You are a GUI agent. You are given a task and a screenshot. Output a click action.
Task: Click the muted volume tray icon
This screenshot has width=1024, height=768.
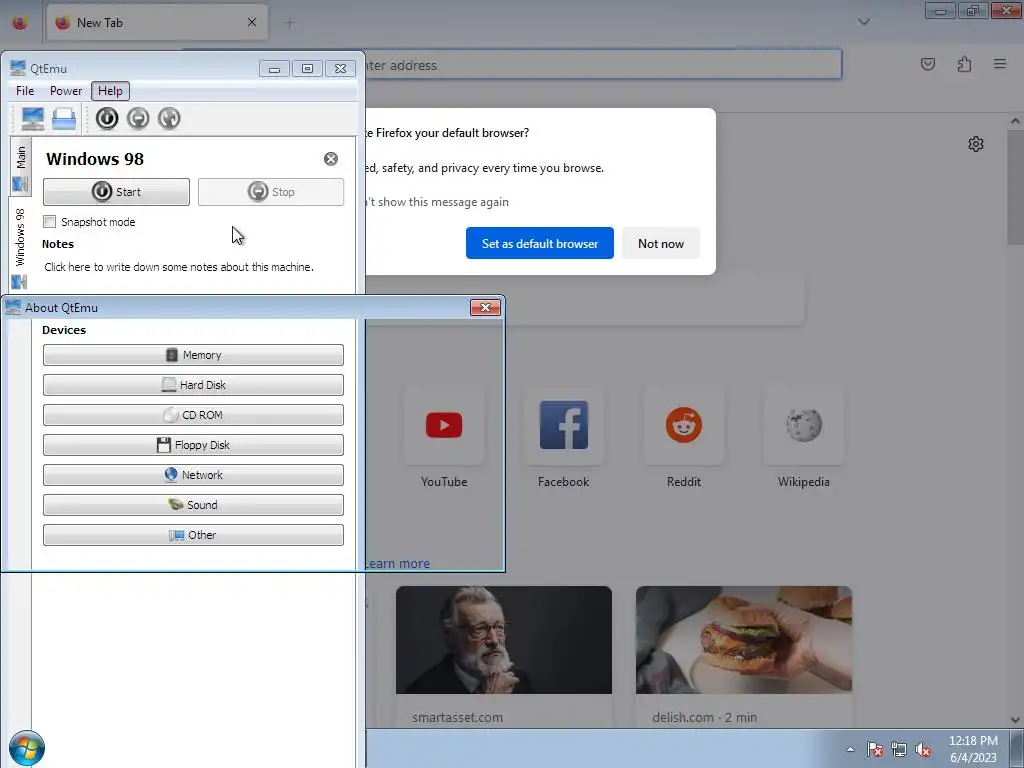(x=923, y=750)
